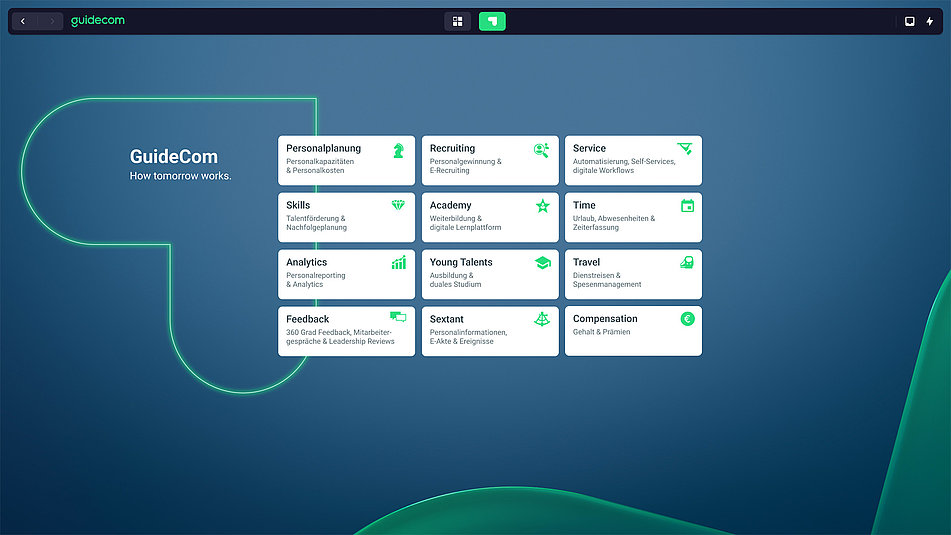Click the Compensation euro coin icon
Viewport: 951px width, 535px height.
pos(687,319)
